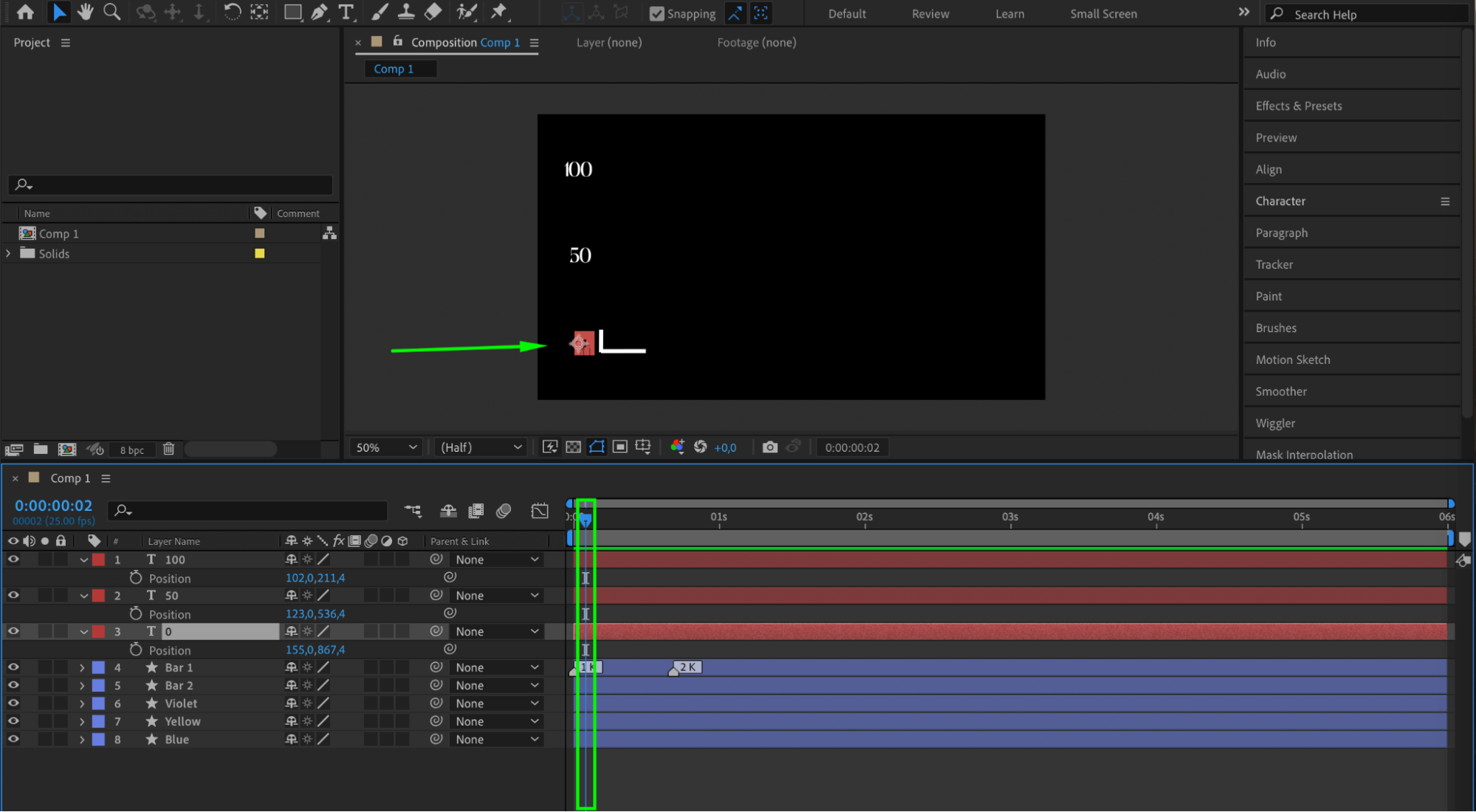Select the Zoom tool in toolbar

112,12
